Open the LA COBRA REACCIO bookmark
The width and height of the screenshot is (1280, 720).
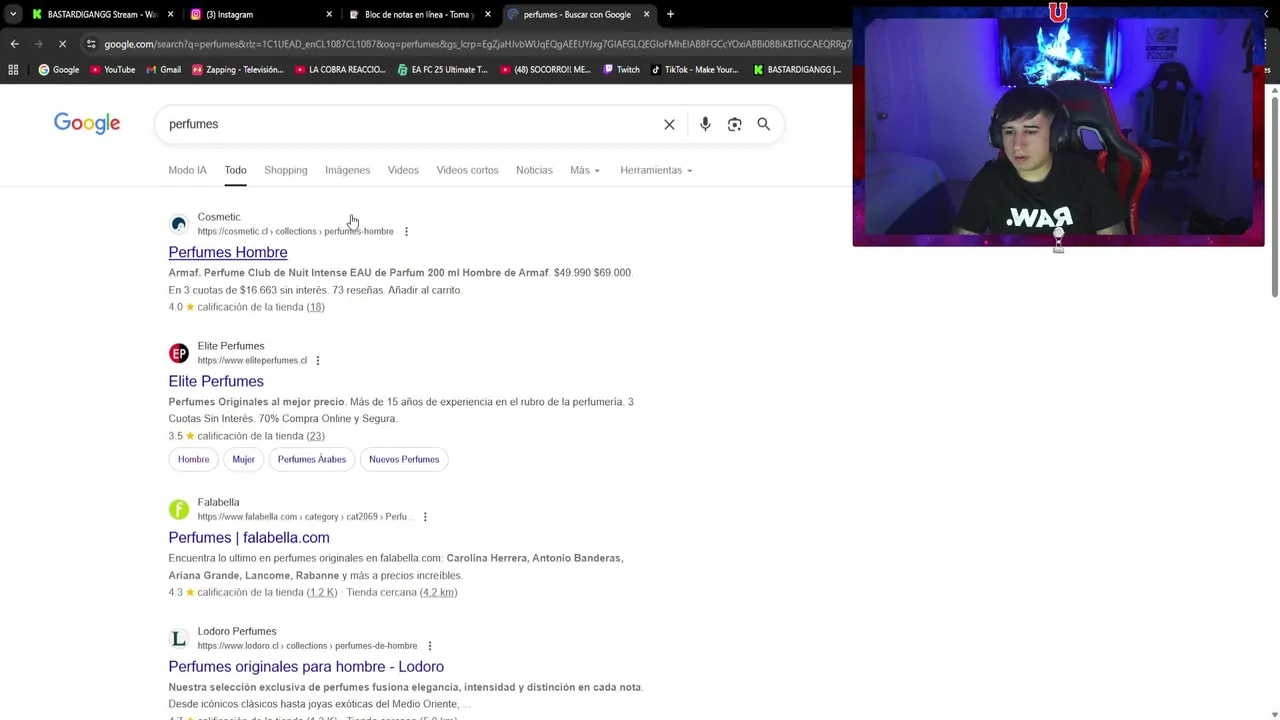340,69
